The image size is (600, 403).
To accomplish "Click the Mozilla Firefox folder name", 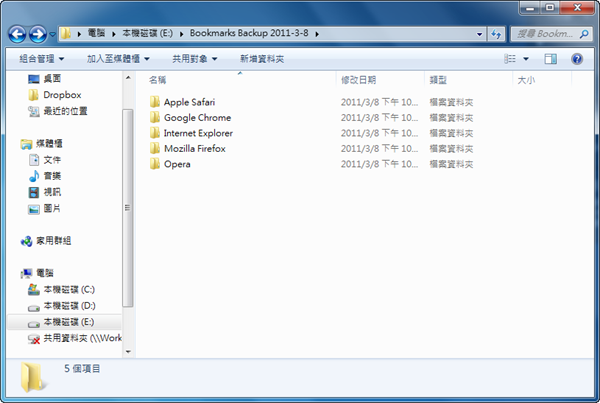I will [x=195, y=148].
